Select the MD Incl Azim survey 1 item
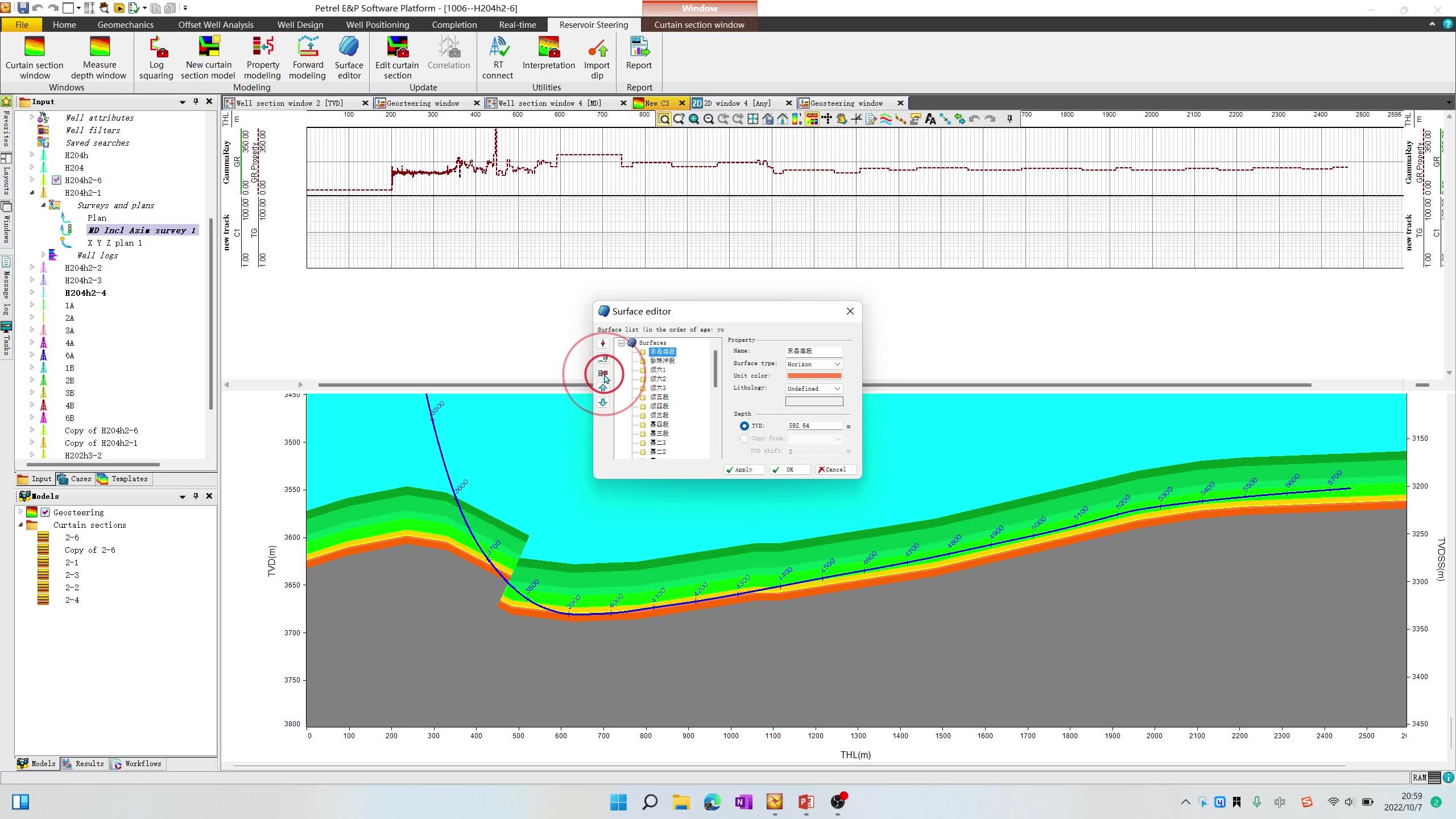This screenshot has height=819, width=1456. pos(142,230)
